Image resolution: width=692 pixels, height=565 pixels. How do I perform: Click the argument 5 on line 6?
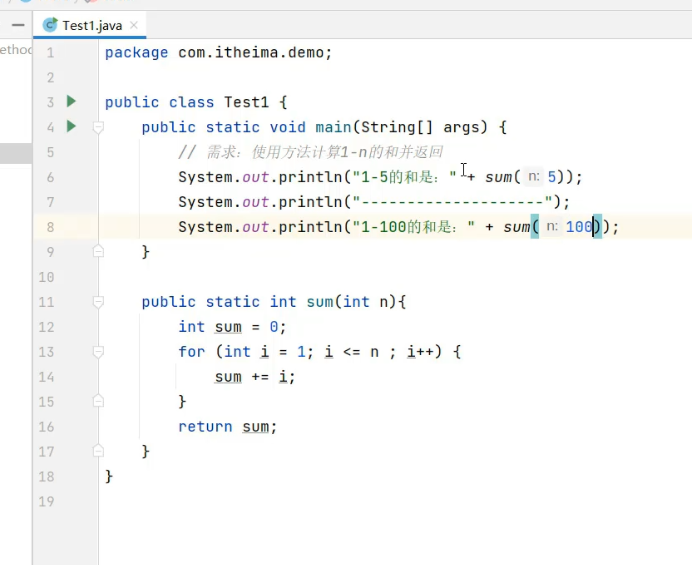552,177
